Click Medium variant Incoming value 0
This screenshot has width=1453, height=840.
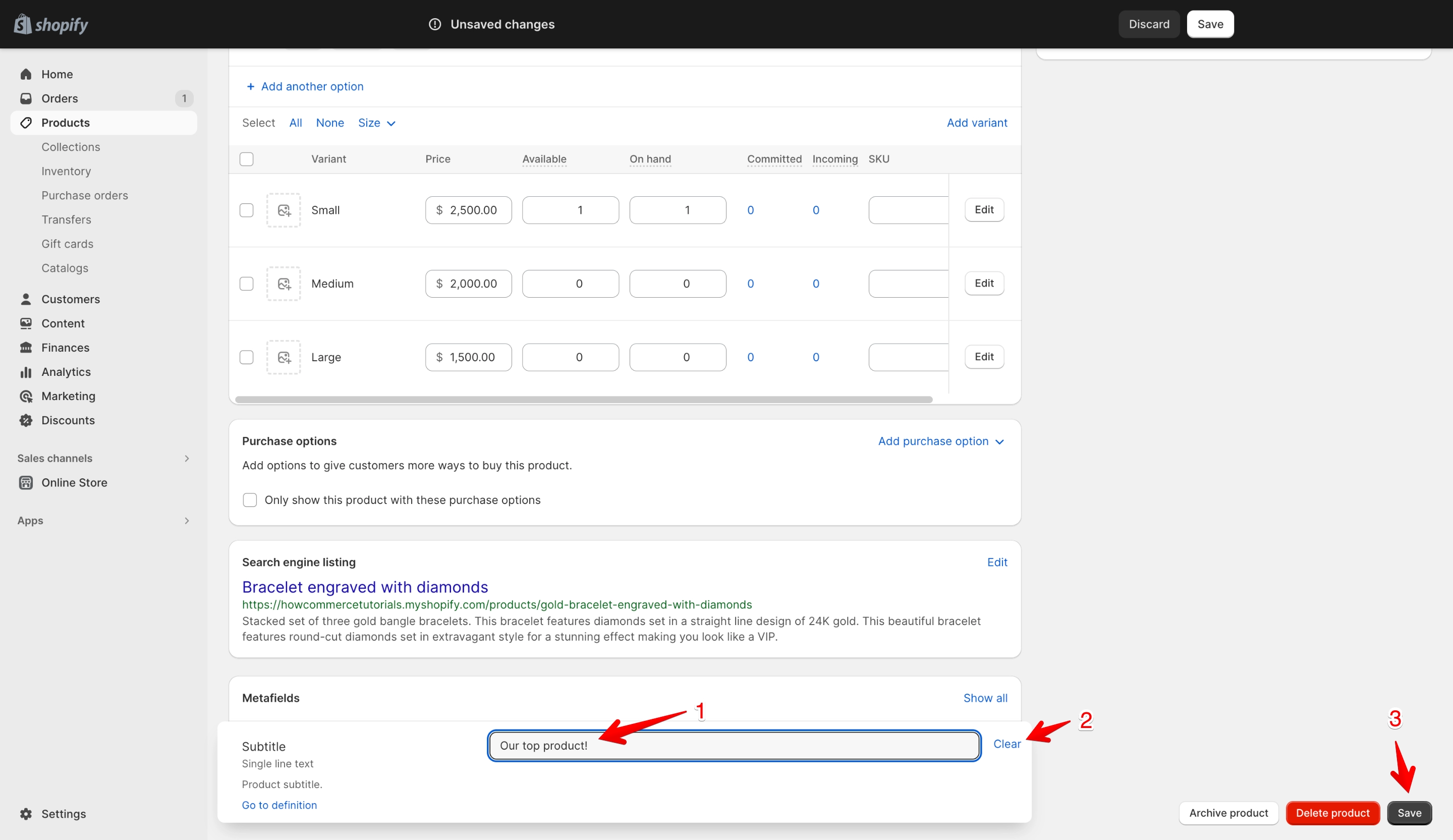click(x=815, y=284)
